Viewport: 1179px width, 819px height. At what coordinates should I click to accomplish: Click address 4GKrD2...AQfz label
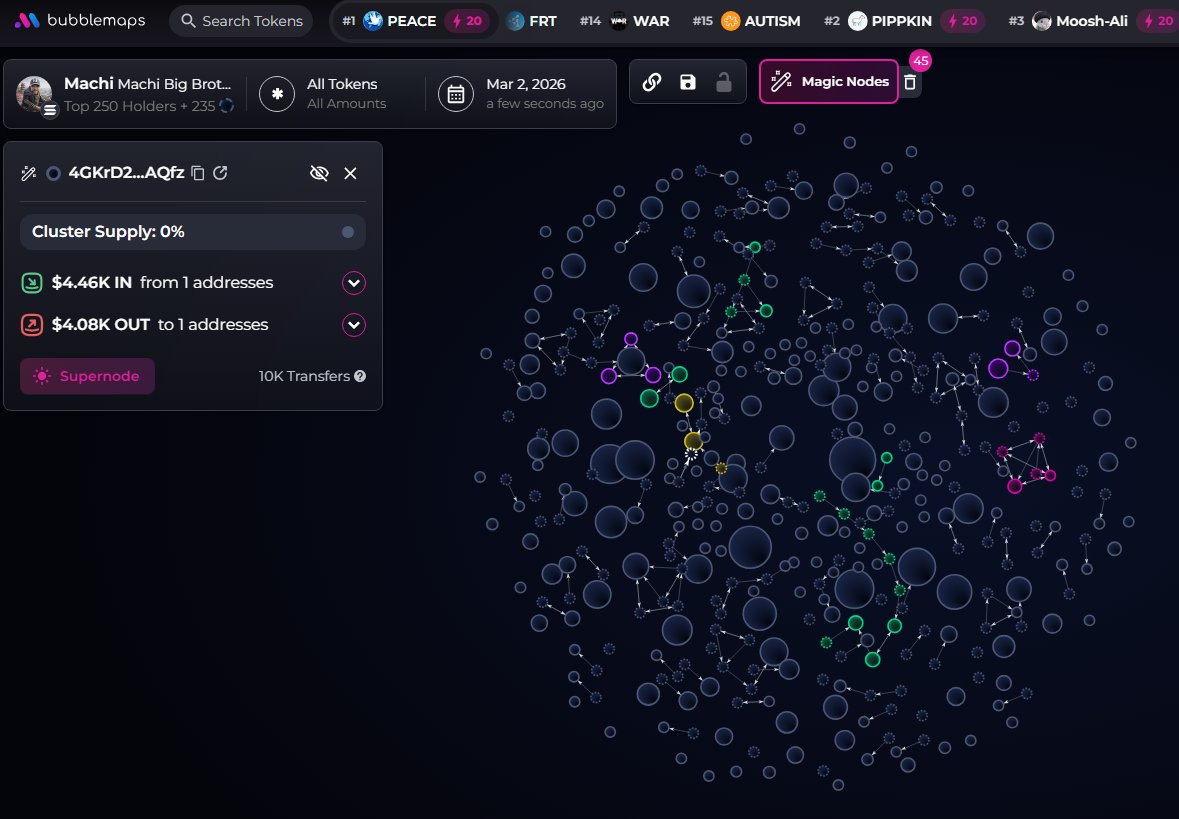(x=126, y=172)
